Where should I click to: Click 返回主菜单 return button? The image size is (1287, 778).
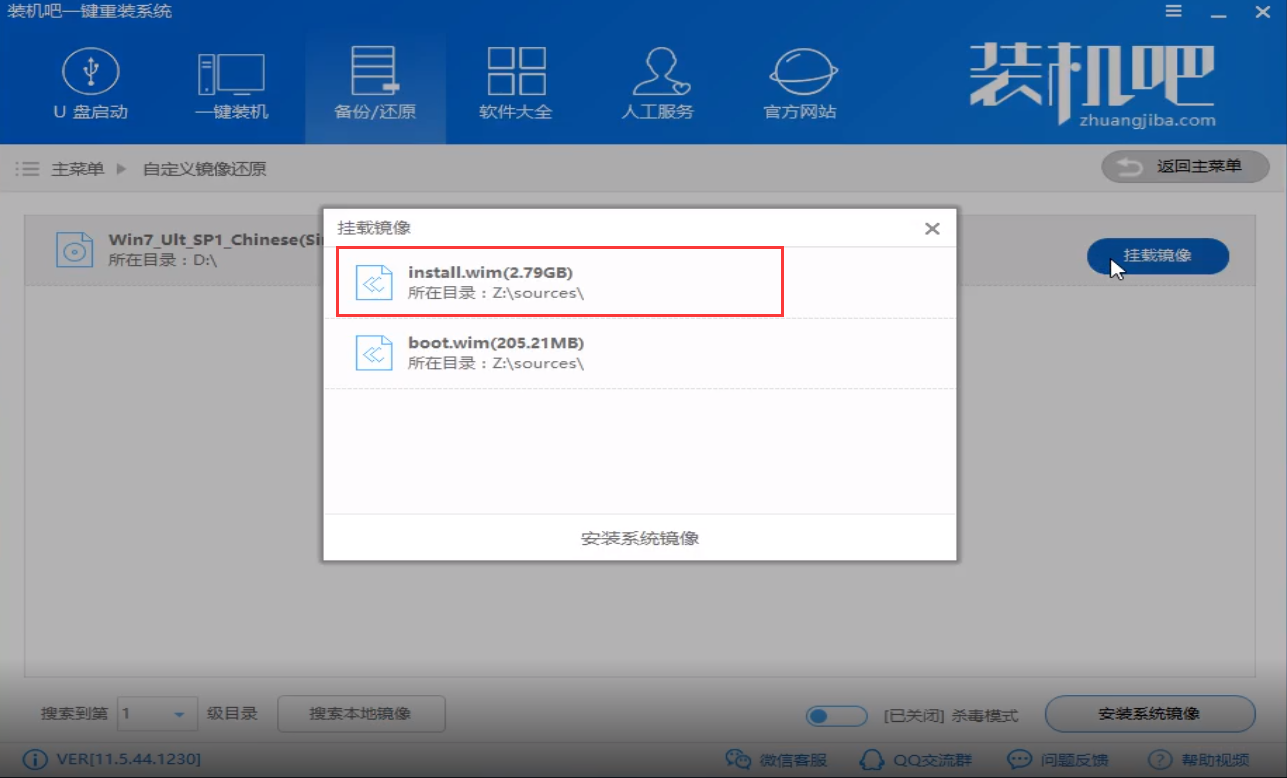(x=1184, y=166)
